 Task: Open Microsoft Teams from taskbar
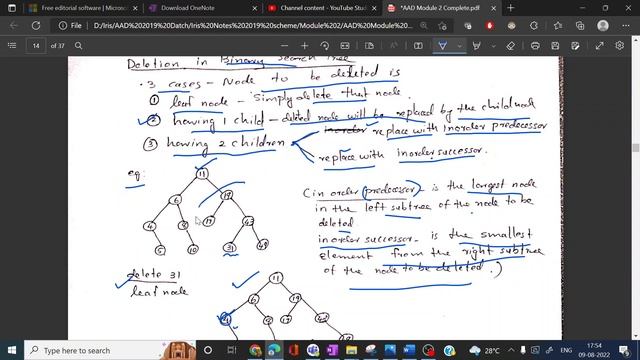[313, 350]
